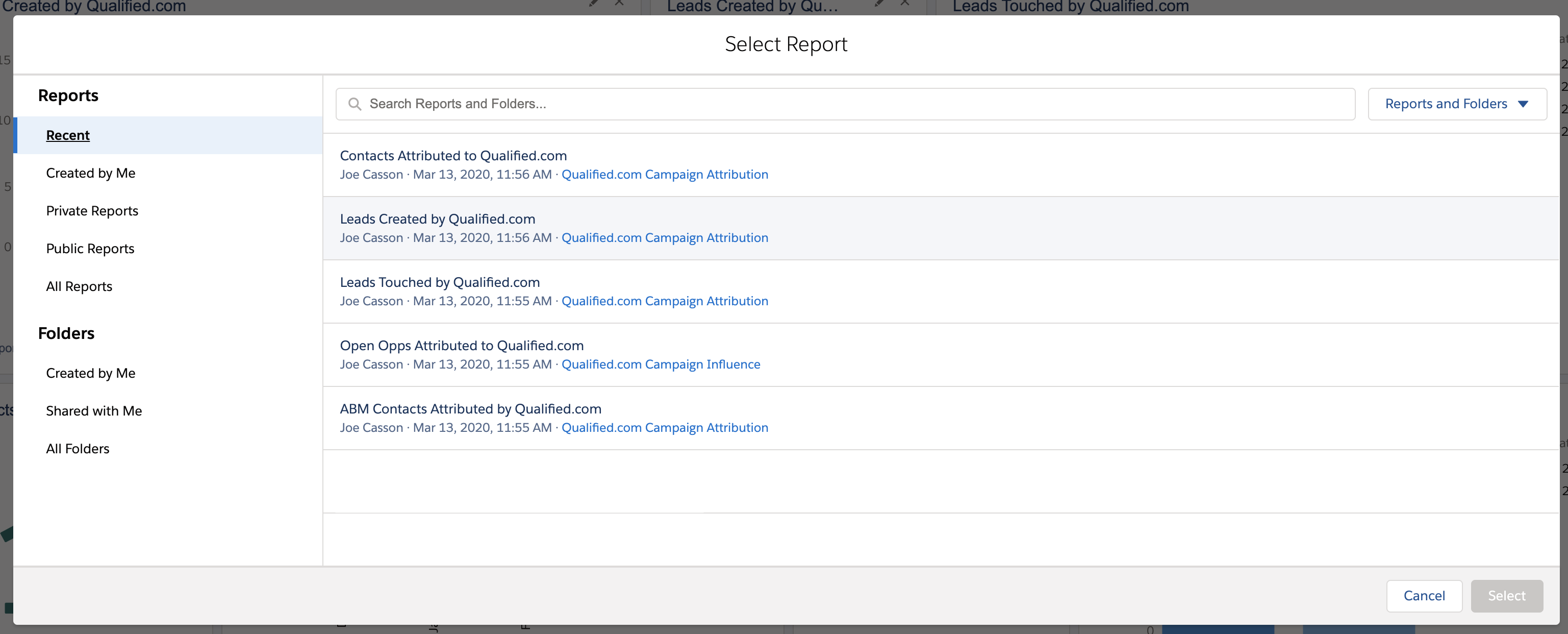This screenshot has height=634, width=1568.
Task: Show Private Reports list
Action: 92,211
